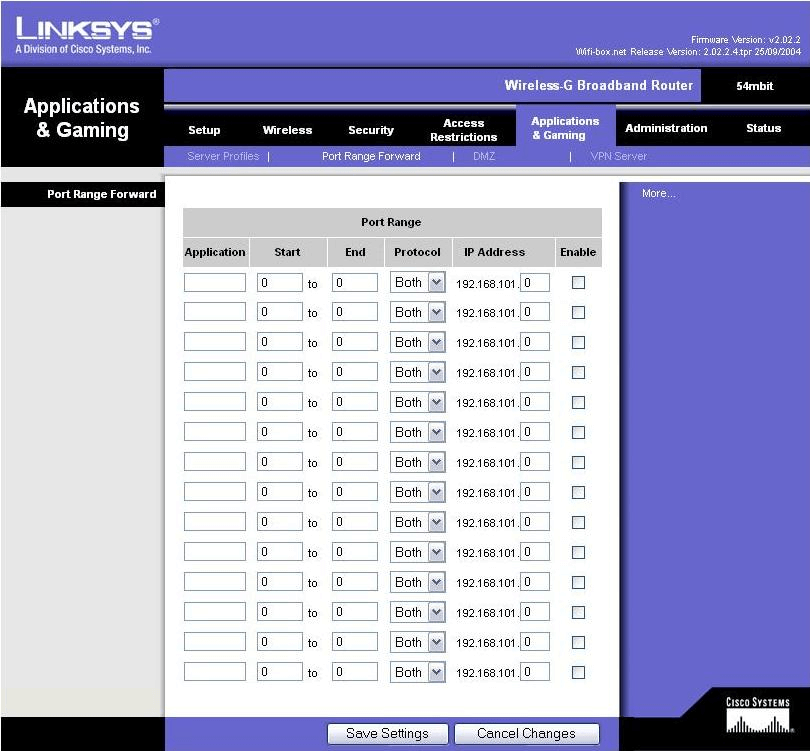Enable the first port forward row checkbox
This screenshot has height=751, width=810.
click(x=578, y=283)
